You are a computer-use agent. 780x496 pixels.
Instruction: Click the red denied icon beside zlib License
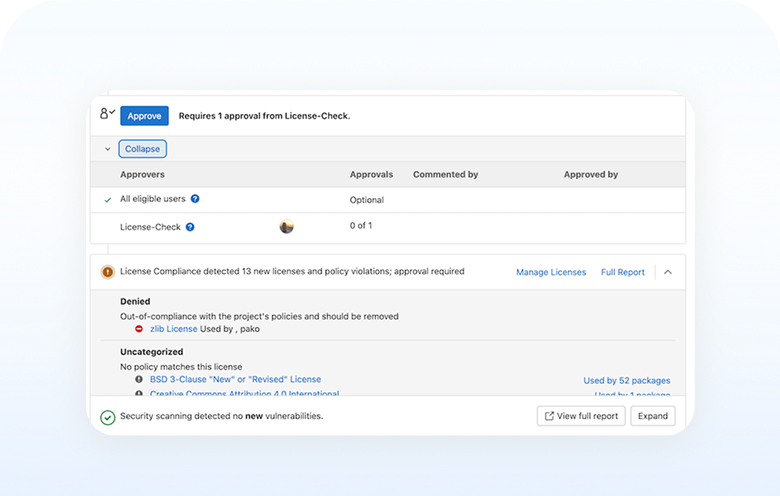139,329
